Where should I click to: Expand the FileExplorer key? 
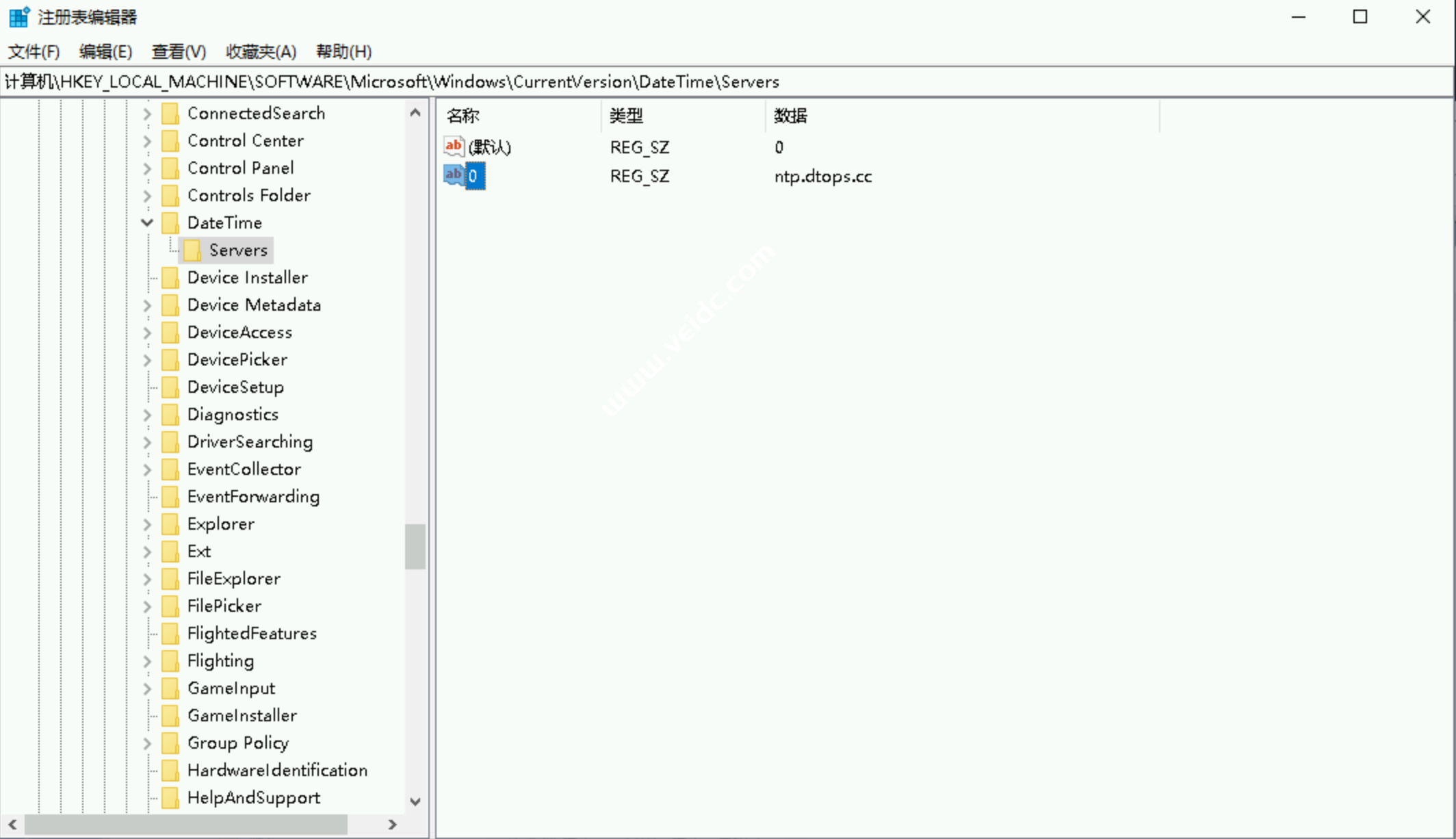[x=146, y=579]
